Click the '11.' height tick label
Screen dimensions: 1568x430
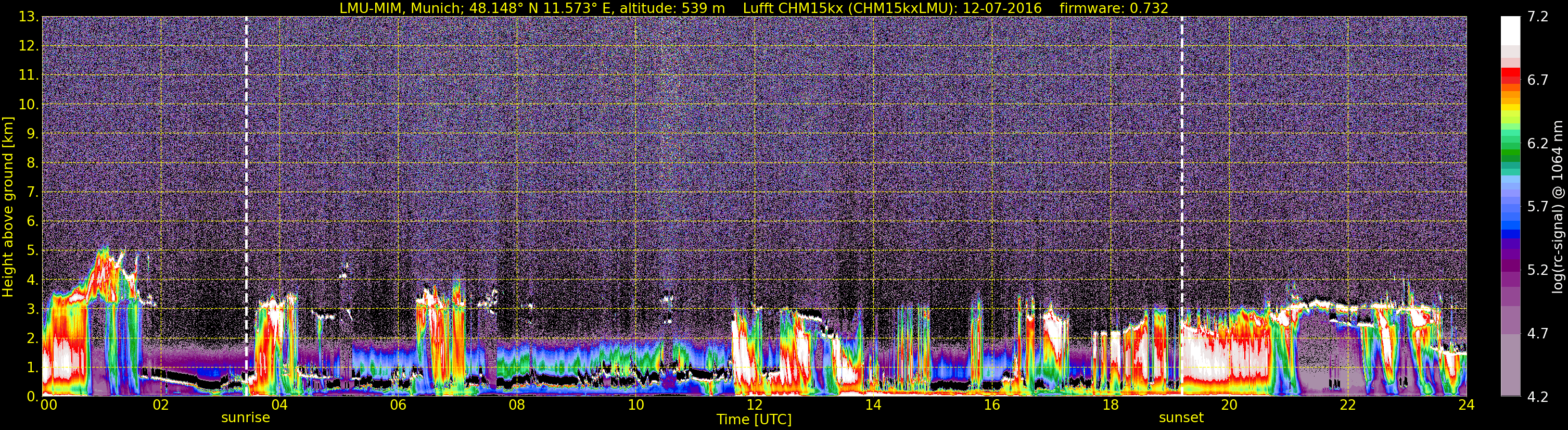click(x=28, y=75)
